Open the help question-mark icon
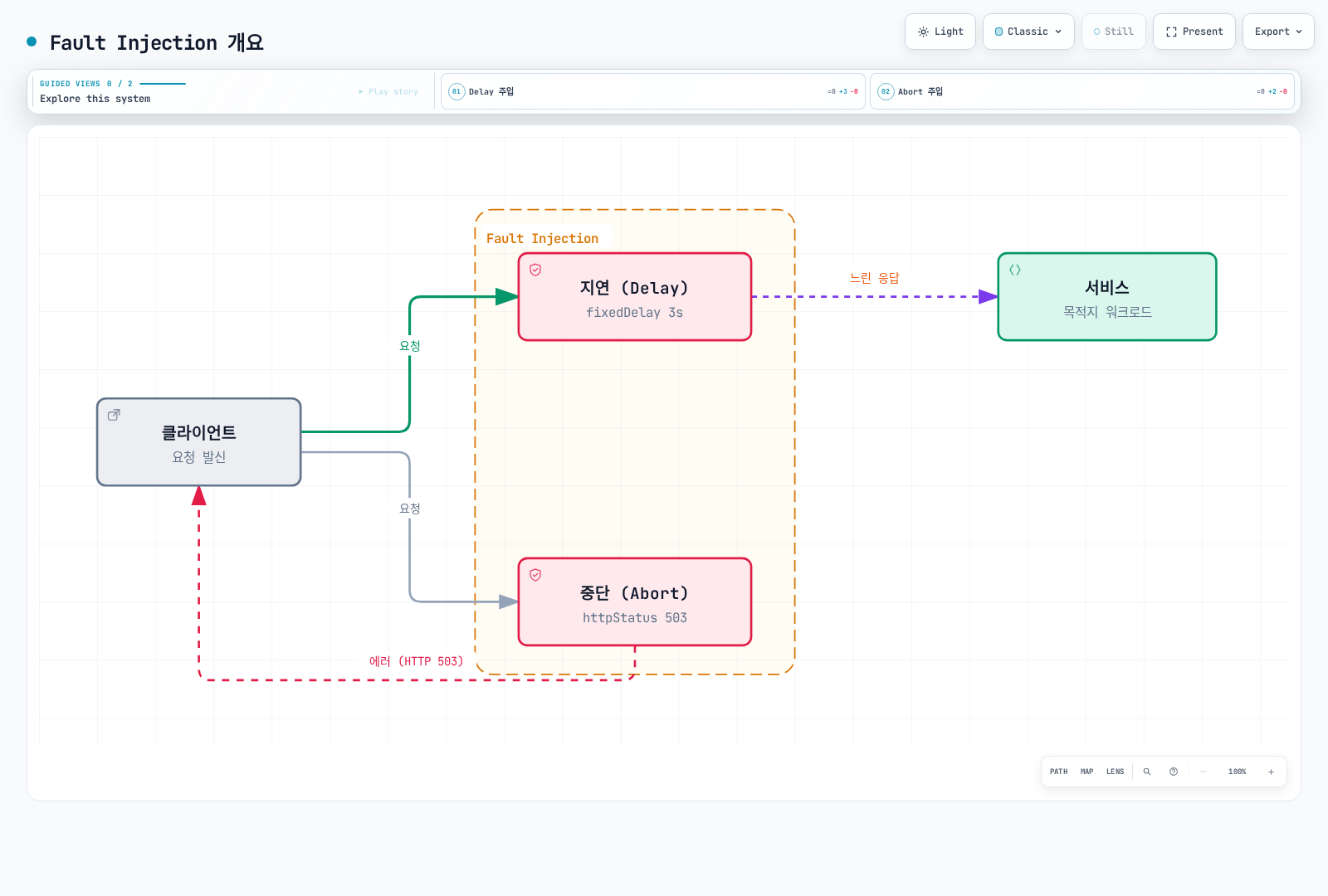1328x896 pixels. (1174, 772)
